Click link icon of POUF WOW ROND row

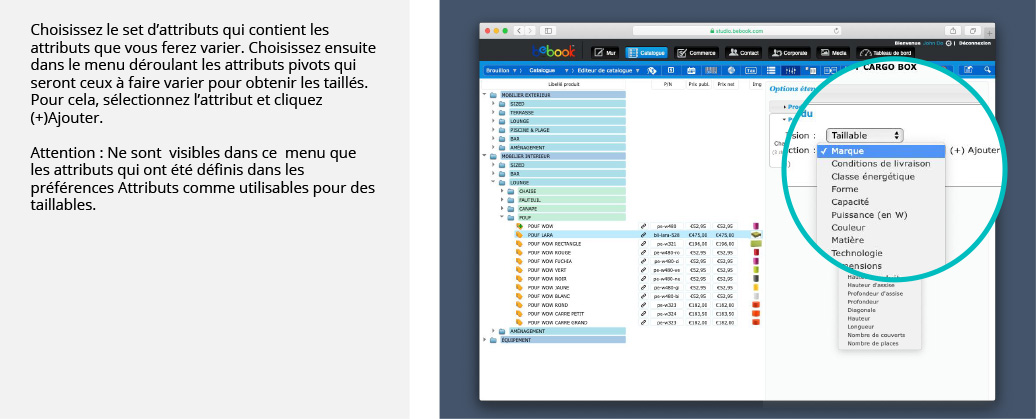pos(644,305)
